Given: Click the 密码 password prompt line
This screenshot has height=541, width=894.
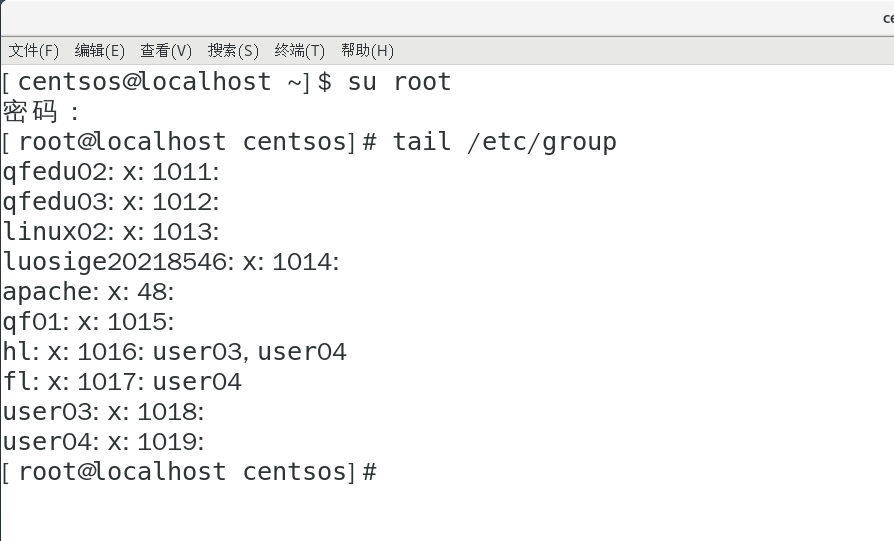Looking at the screenshot, I should point(41,111).
